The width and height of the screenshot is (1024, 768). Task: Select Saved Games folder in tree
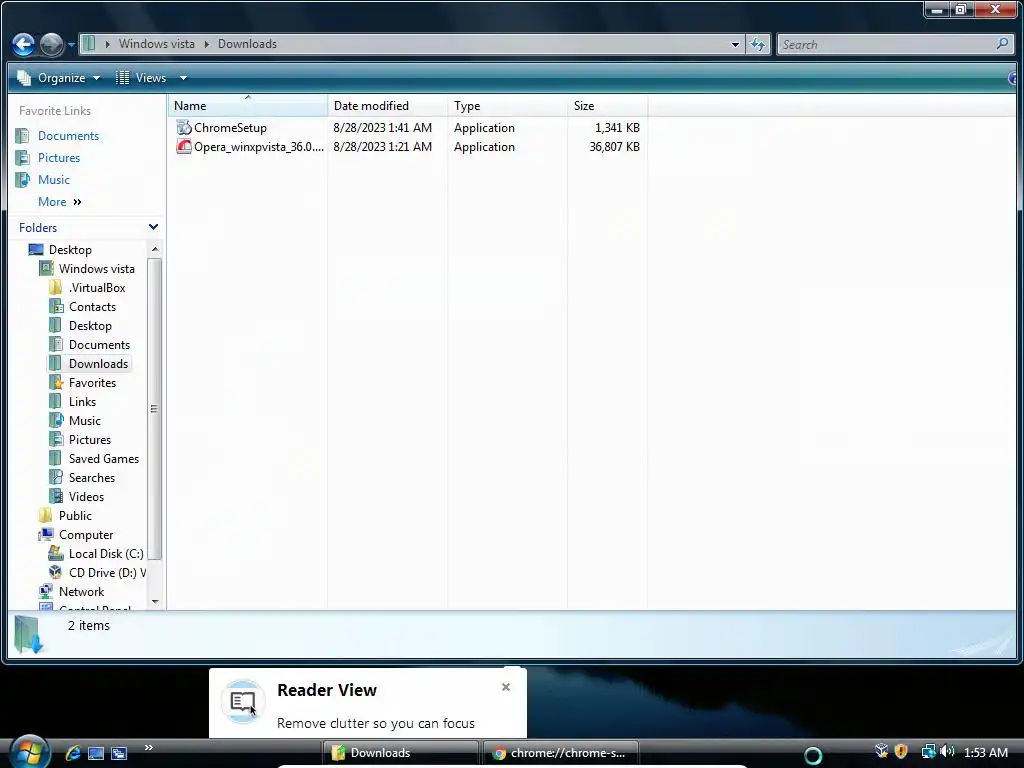tap(104, 459)
